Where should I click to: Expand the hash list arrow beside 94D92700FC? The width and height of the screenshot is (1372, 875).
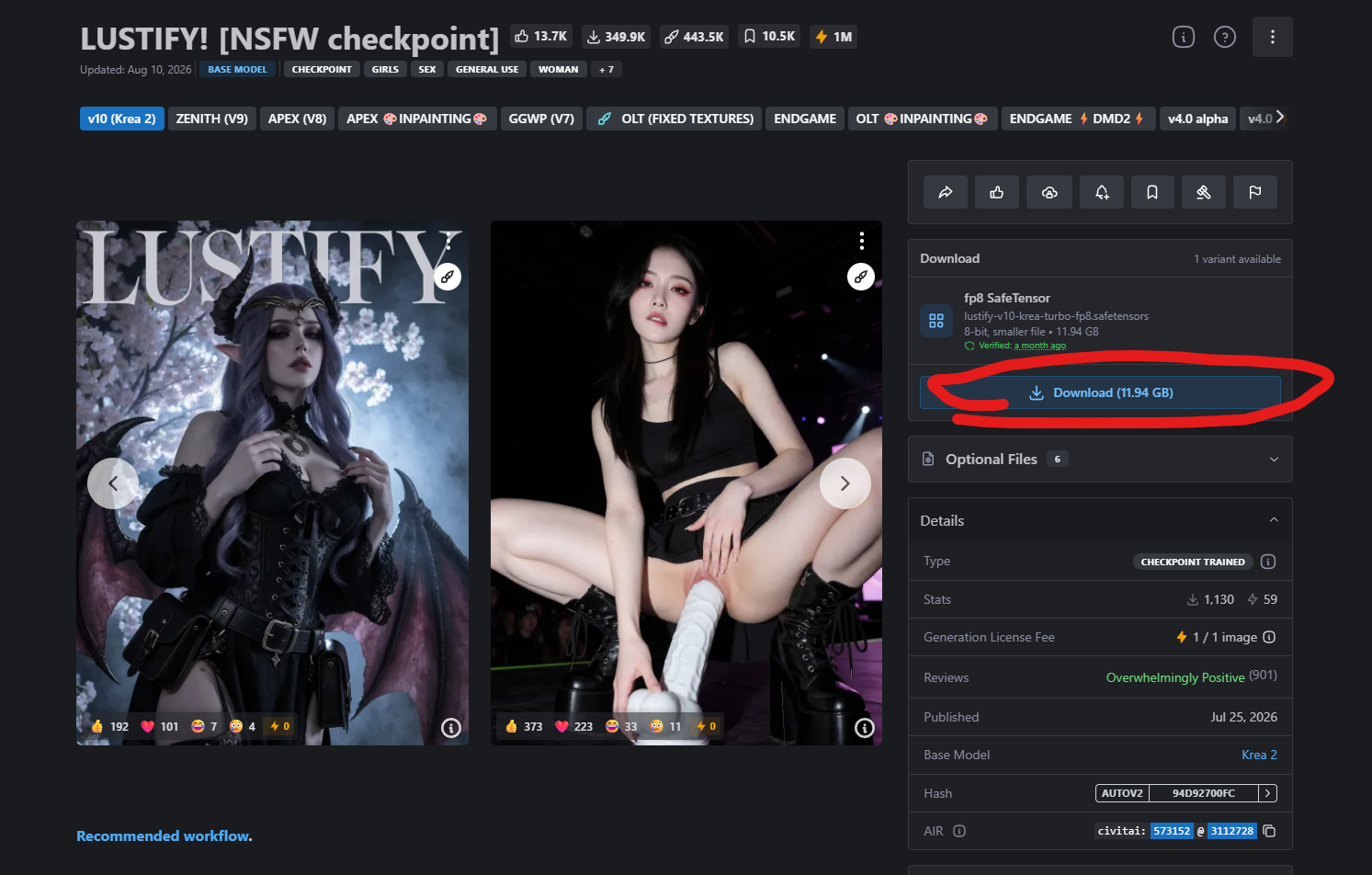[x=1267, y=793]
